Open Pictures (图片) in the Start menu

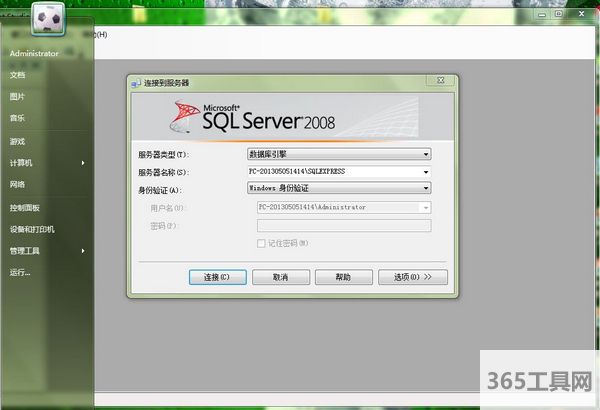(17, 96)
